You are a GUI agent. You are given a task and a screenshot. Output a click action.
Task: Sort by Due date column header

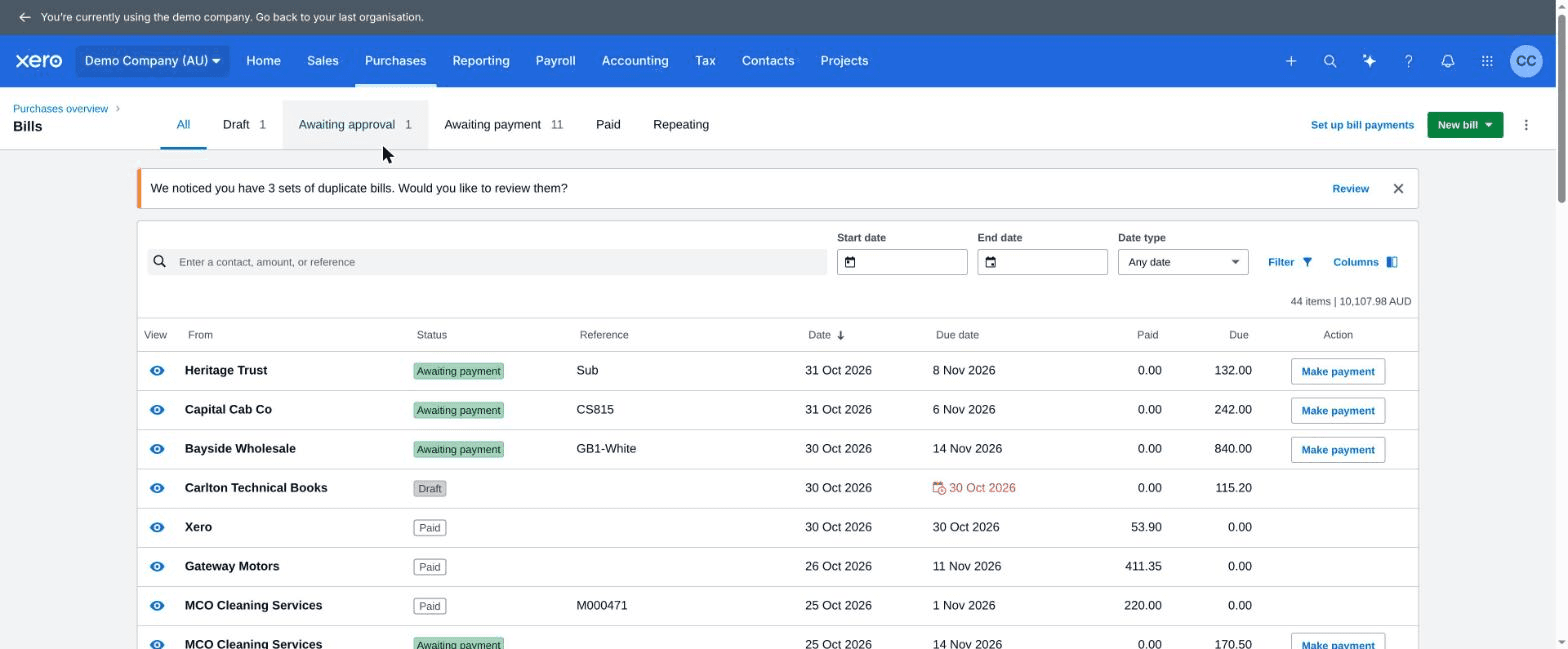957,335
